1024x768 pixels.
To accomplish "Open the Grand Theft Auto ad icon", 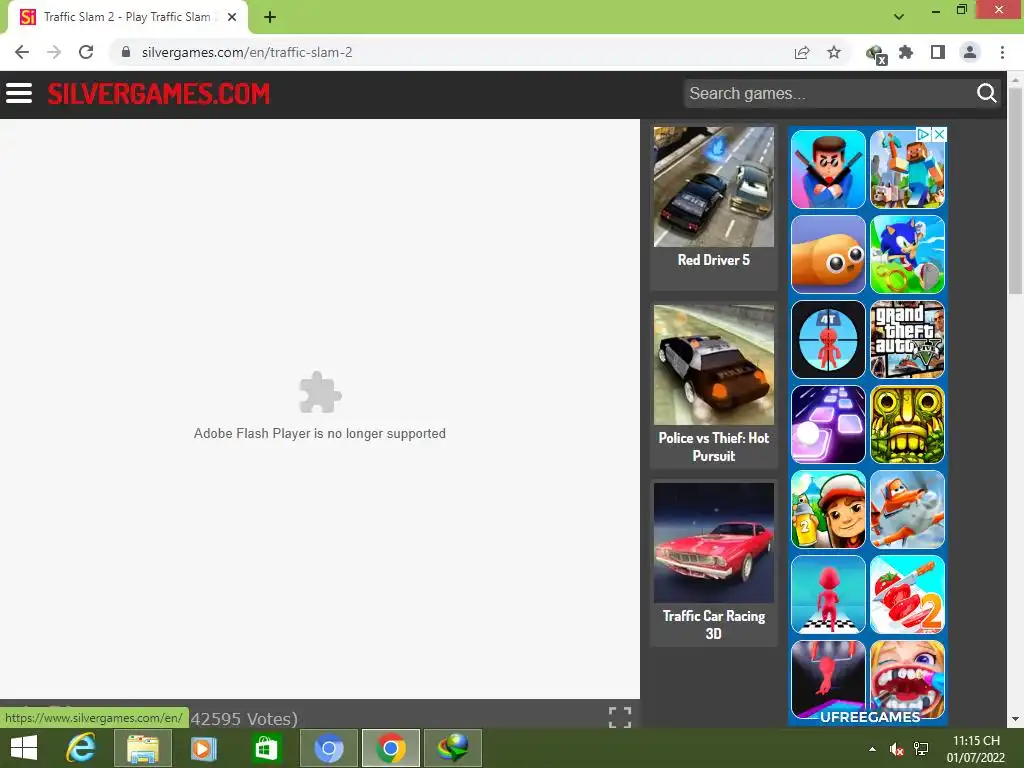I will (x=907, y=339).
